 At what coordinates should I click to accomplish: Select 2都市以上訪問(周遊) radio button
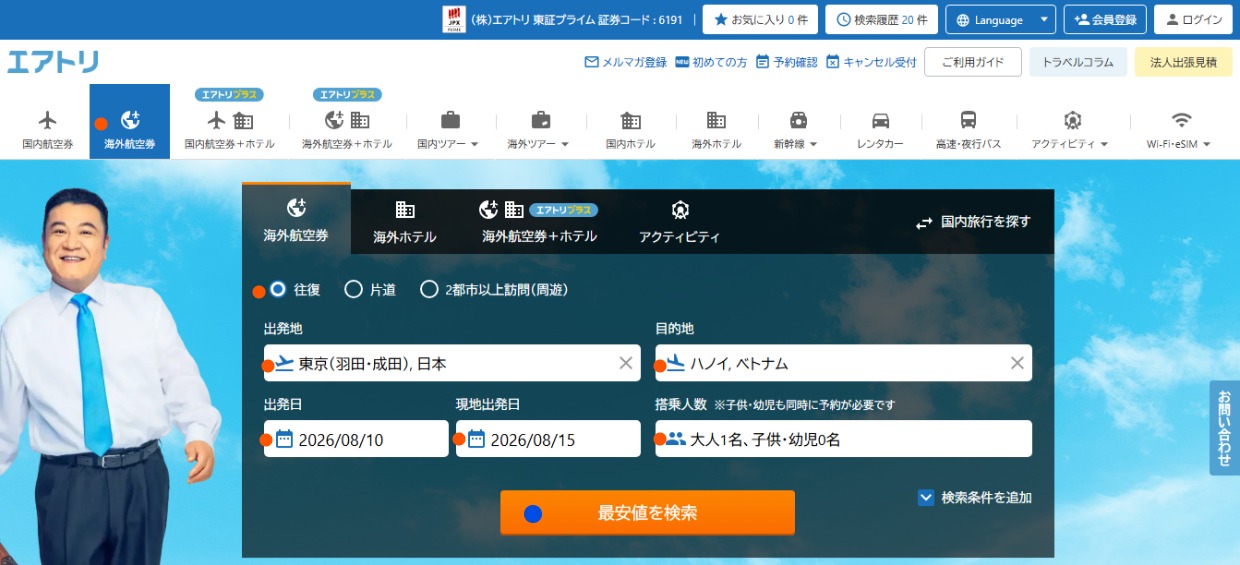pyautogui.click(x=429, y=289)
